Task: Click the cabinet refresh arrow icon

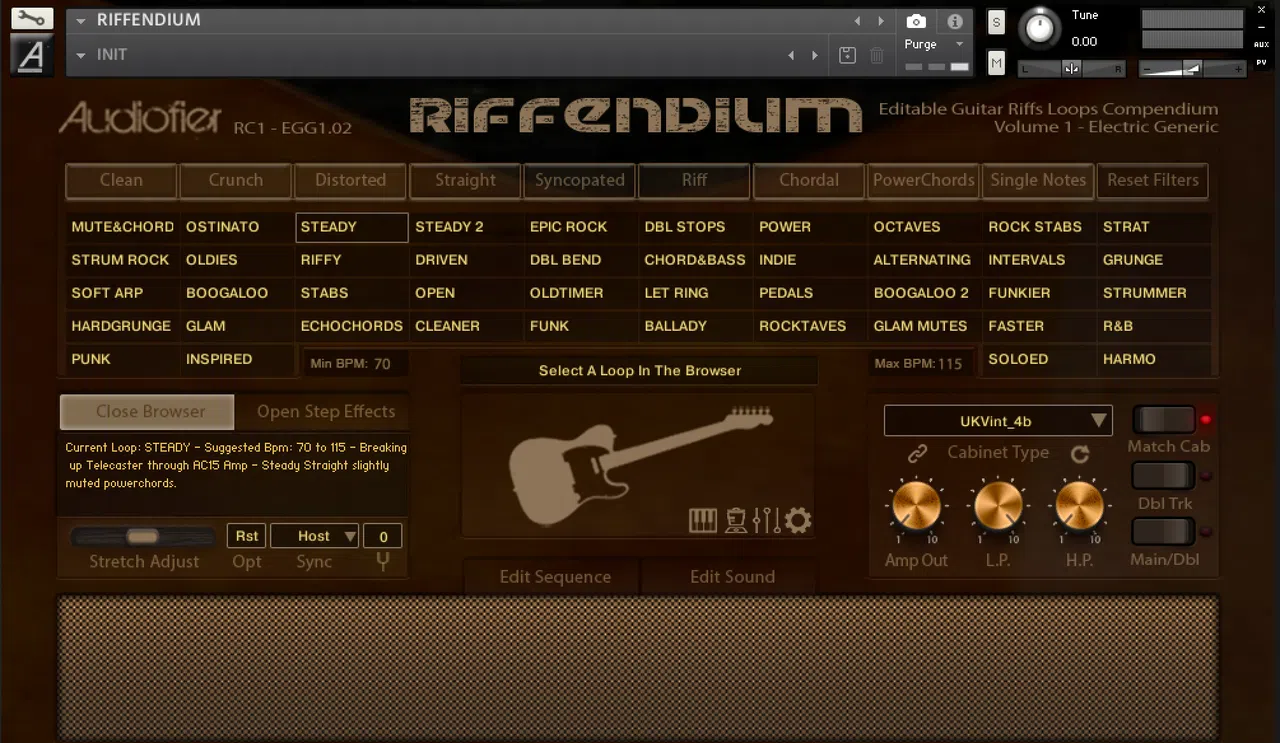Action: 1080,454
